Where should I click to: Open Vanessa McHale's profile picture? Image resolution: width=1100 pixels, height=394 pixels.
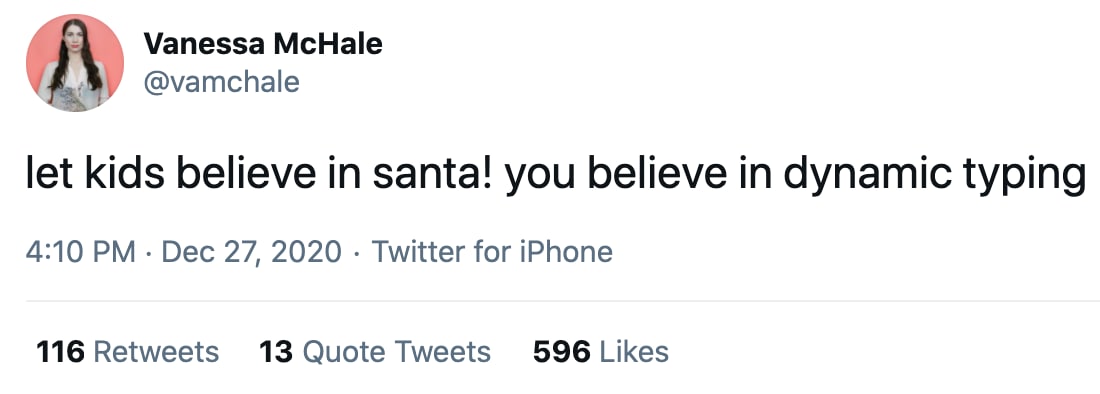pos(75,63)
